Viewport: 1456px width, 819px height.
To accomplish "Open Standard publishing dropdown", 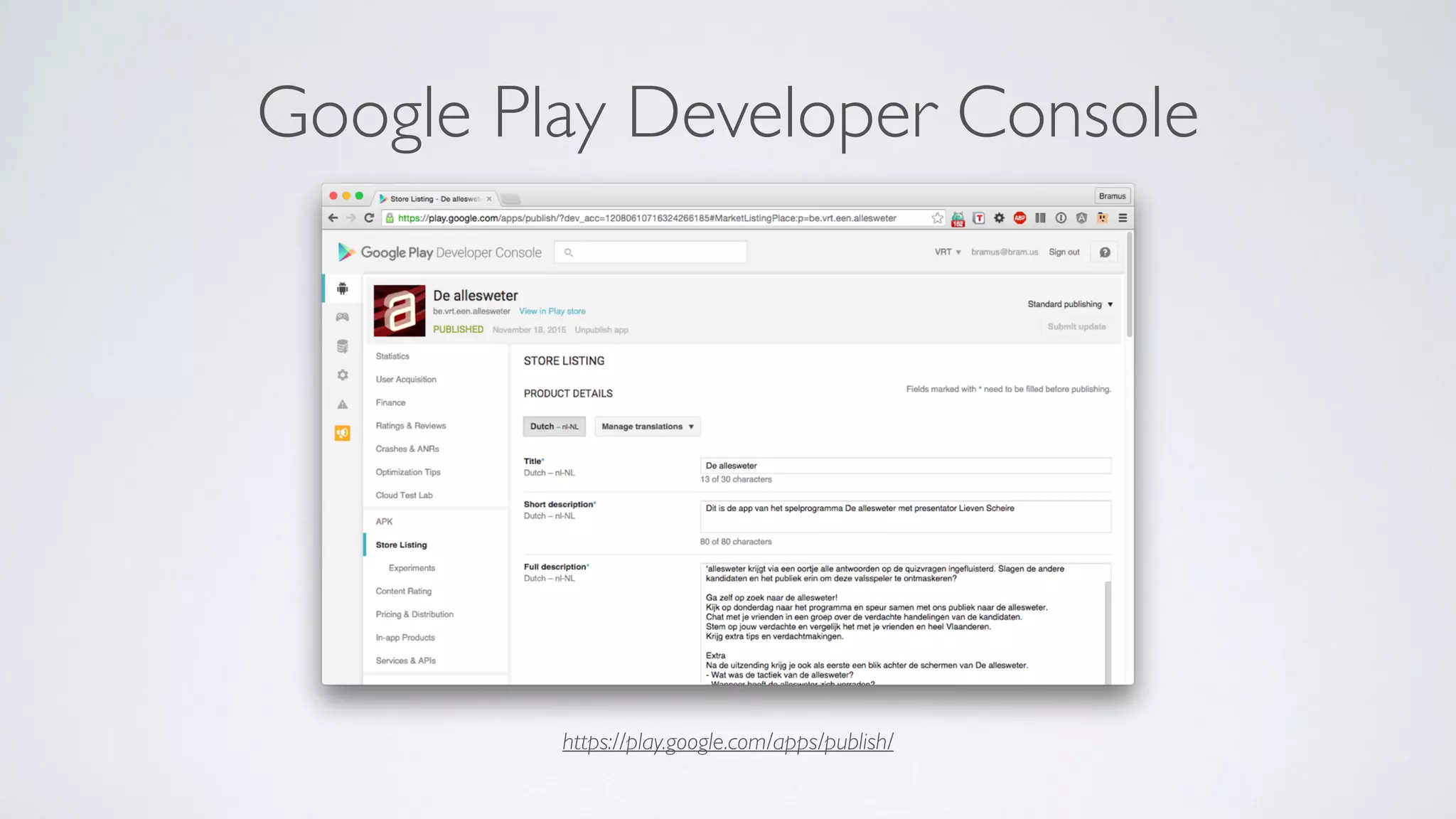I will tap(1070, 304).
